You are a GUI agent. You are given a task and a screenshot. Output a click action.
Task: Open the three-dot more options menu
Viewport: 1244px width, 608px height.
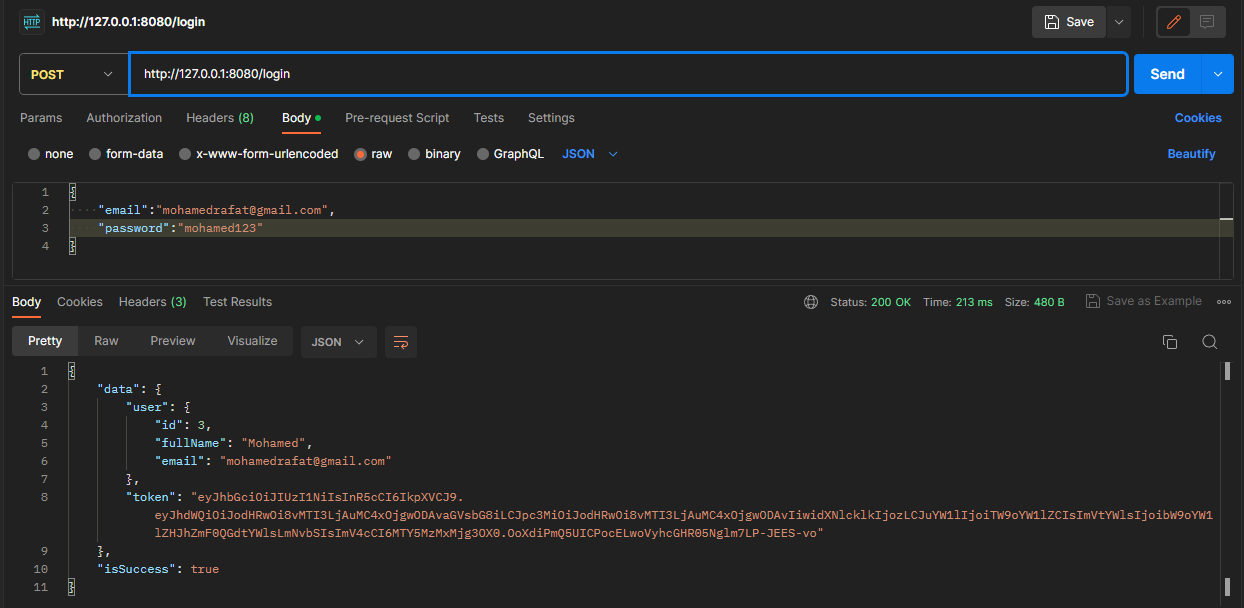[1224, 301]
